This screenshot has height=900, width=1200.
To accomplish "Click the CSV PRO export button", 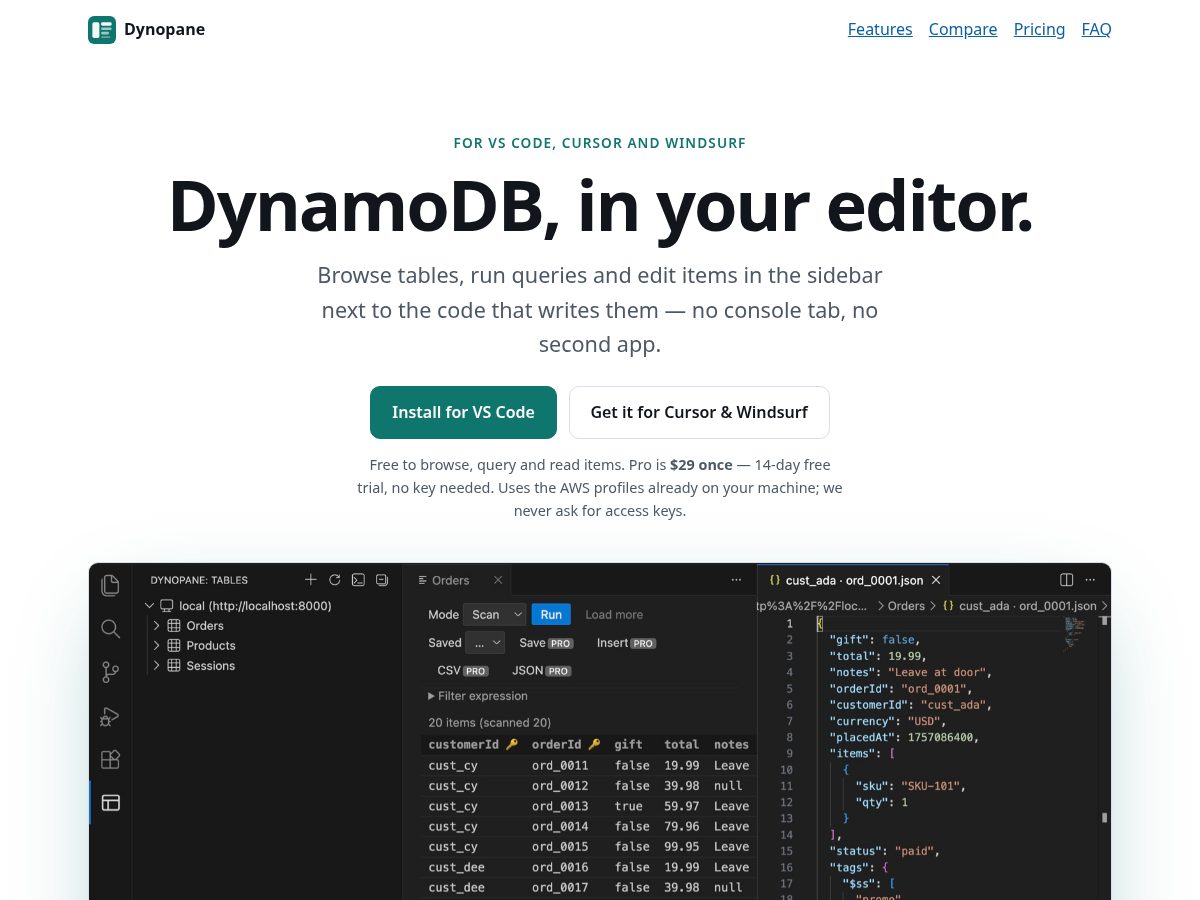I will coord(463,671).
